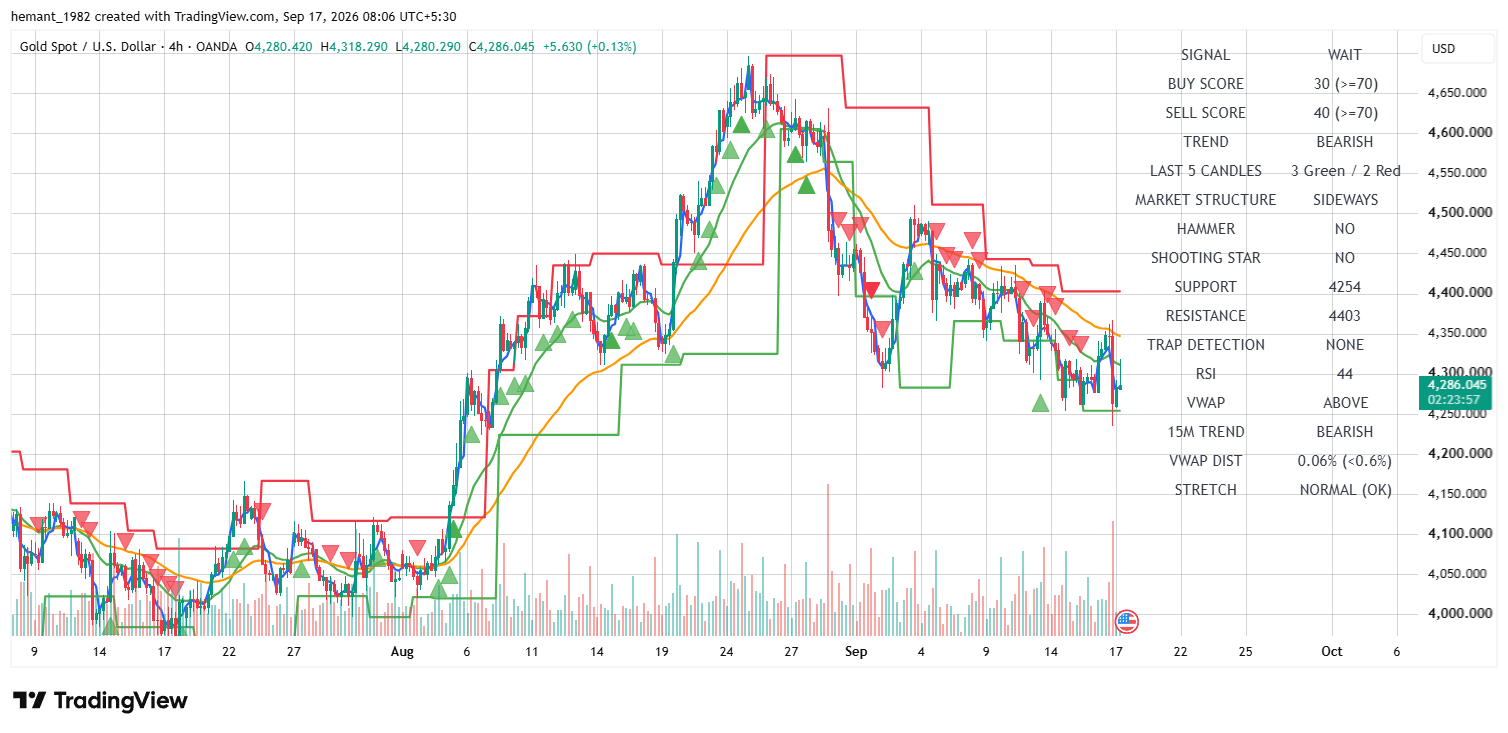Click the 15M TREND label
This screenshot has width=1508, height=733.
pos(1205,432)
